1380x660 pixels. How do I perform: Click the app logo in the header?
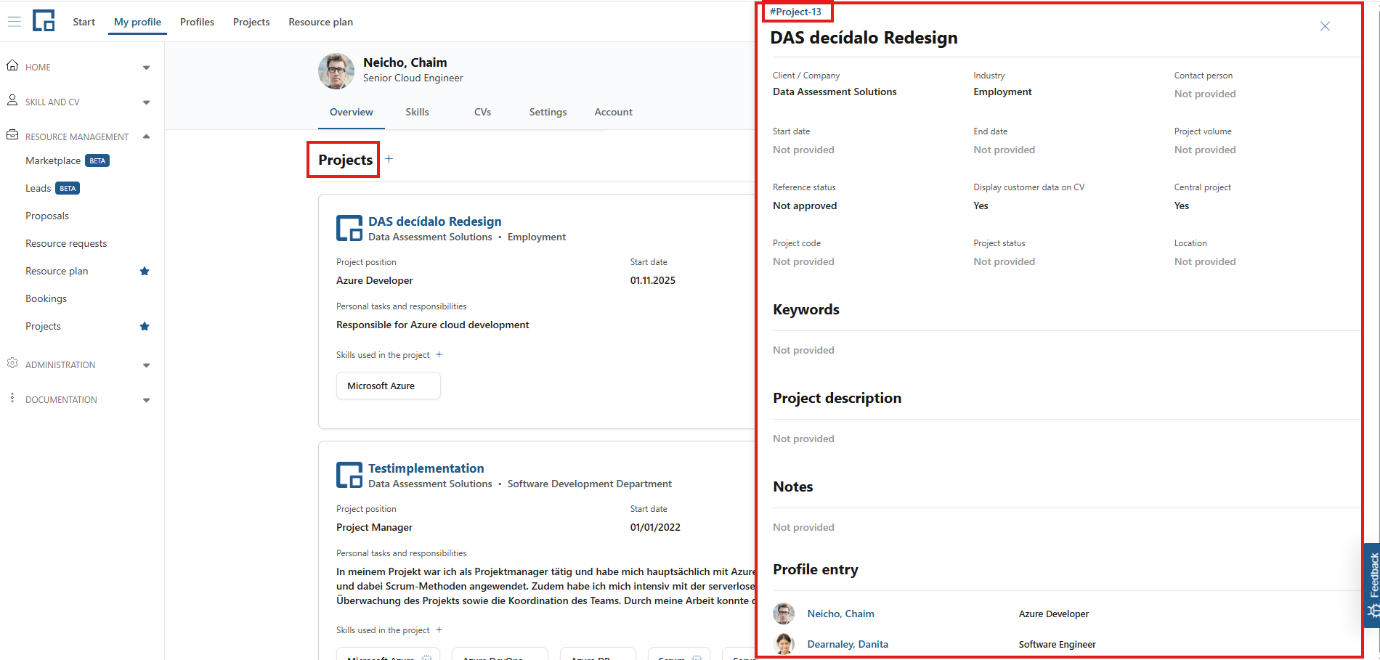[x=44, y=21]
